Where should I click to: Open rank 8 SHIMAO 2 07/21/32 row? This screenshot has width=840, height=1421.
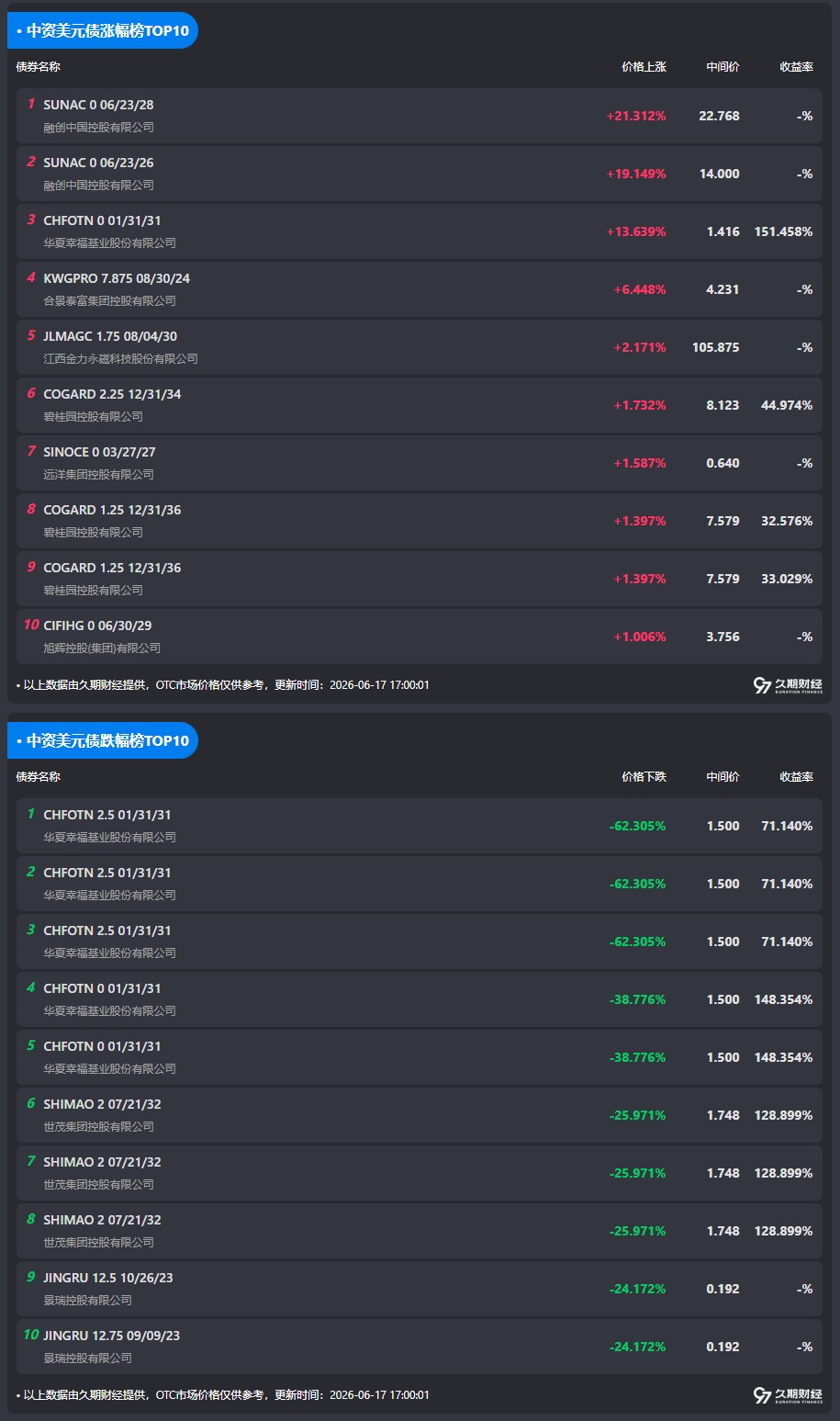tap(420, 1231)
